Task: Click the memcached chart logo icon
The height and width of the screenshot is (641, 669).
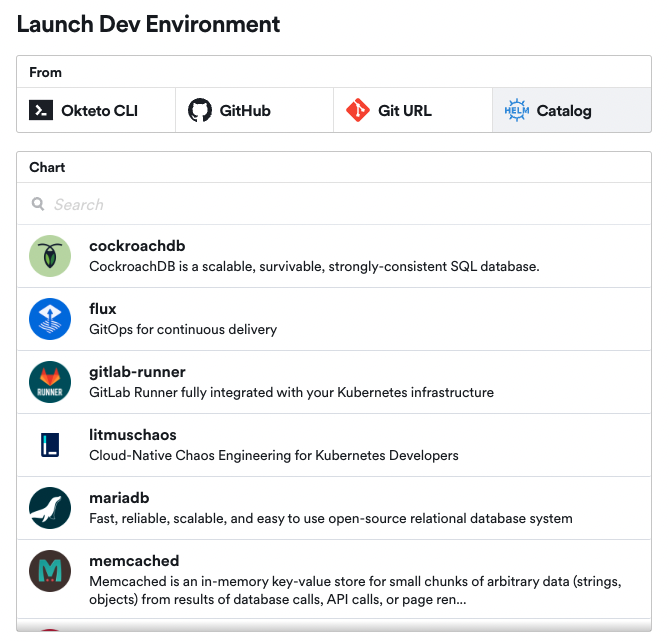Action: [50, 571]
